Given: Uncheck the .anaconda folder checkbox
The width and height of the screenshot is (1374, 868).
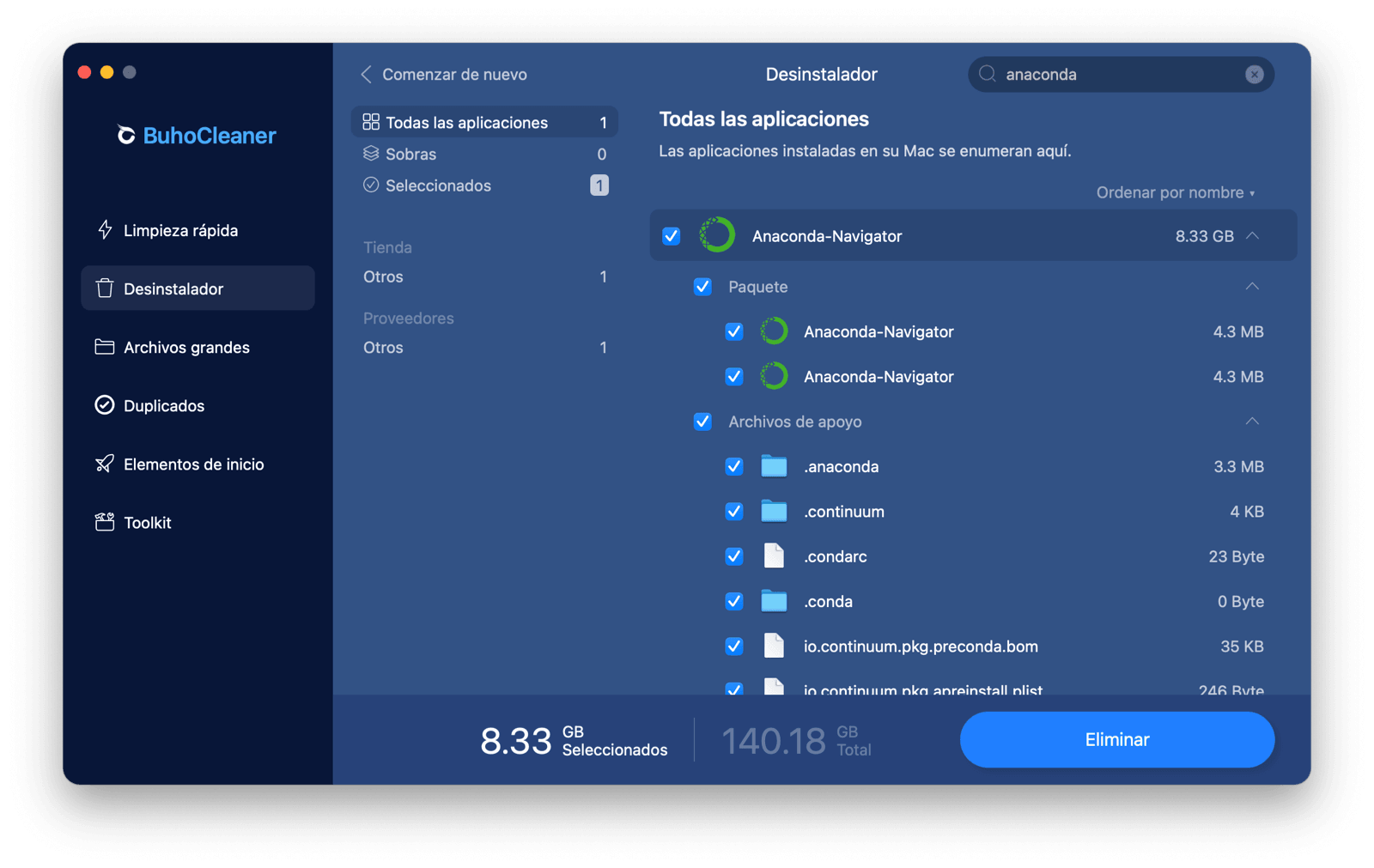Looking at the screenshot, I should [x=734, y=466].
